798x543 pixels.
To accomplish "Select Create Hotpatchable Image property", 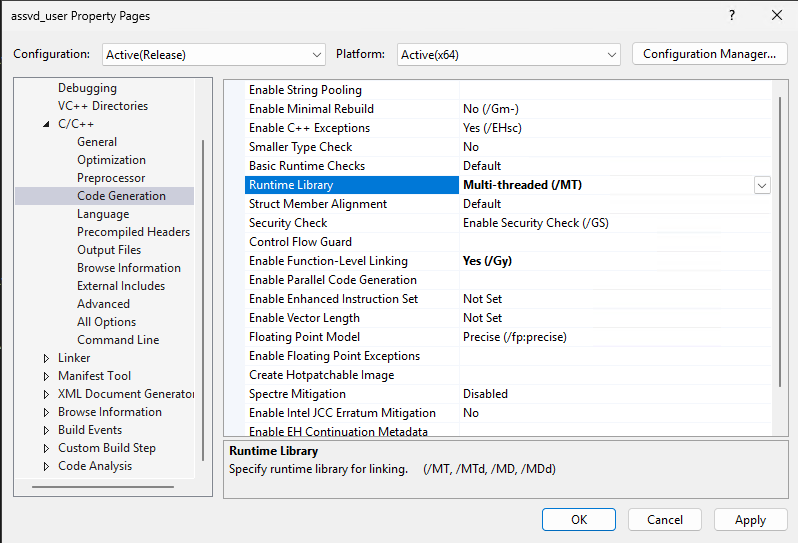I will point(322,375).
